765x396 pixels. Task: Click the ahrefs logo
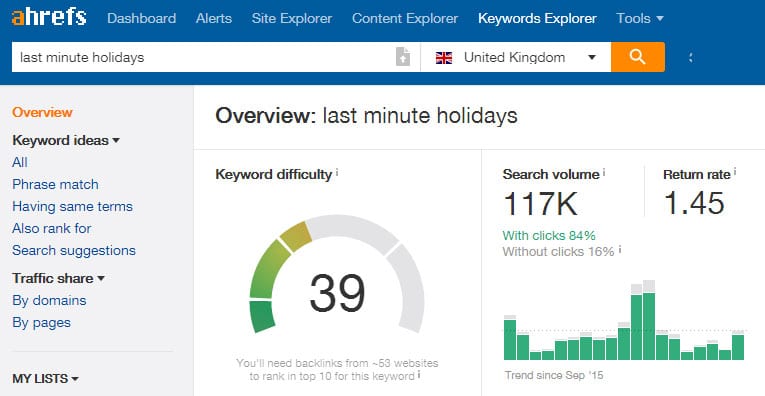pos(49,18)
